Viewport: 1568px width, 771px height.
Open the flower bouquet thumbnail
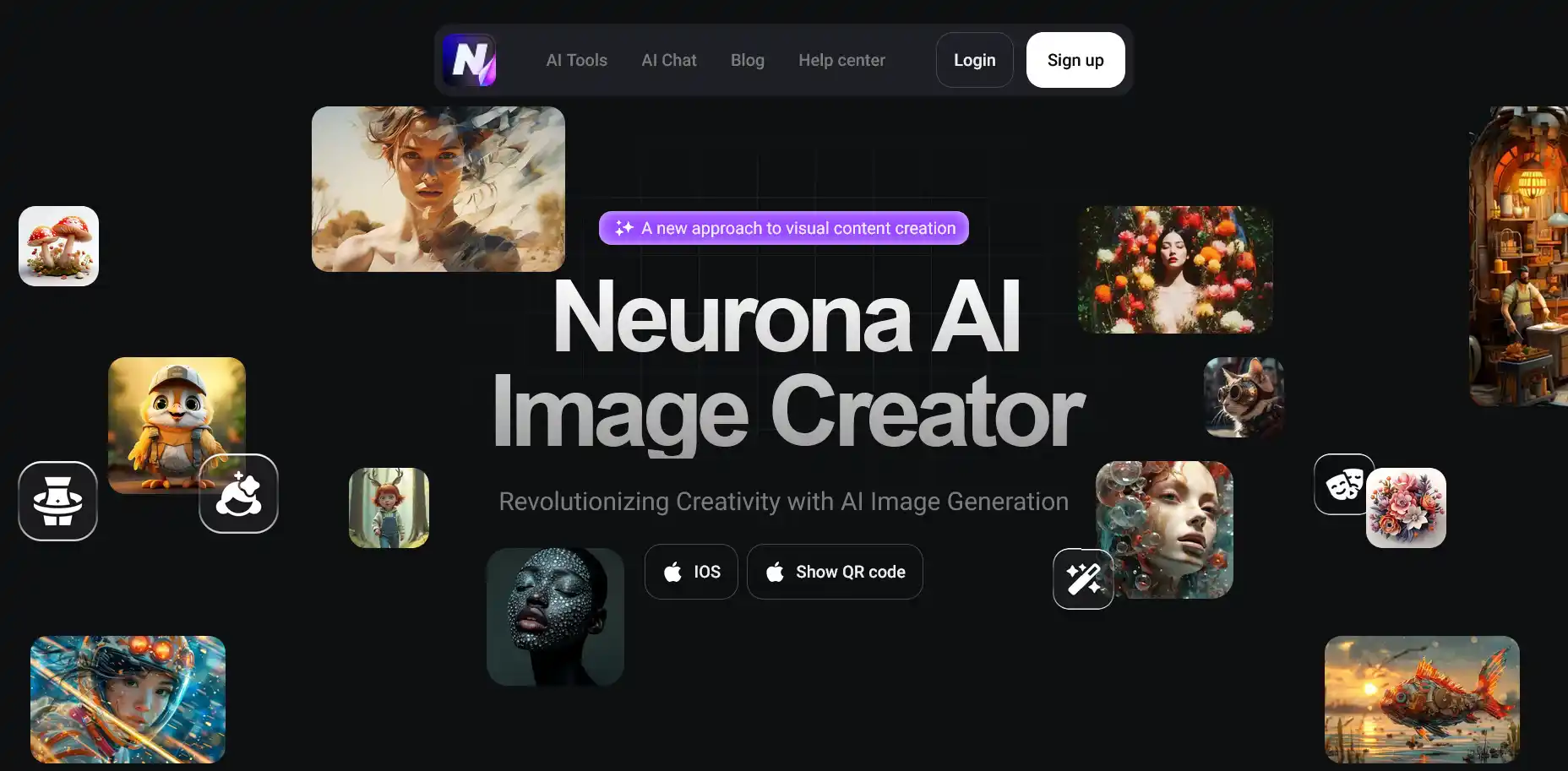click(x=1406, y=508)
